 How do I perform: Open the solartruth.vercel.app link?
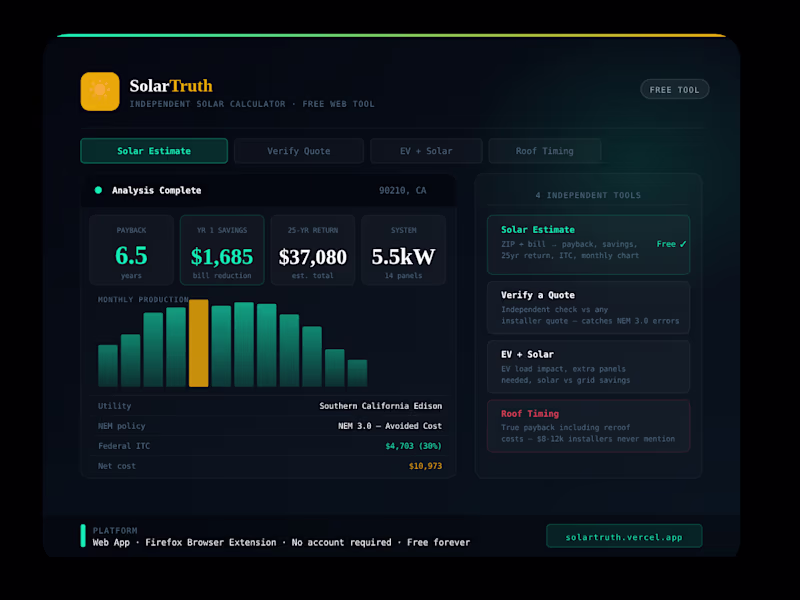coord(624,536)
